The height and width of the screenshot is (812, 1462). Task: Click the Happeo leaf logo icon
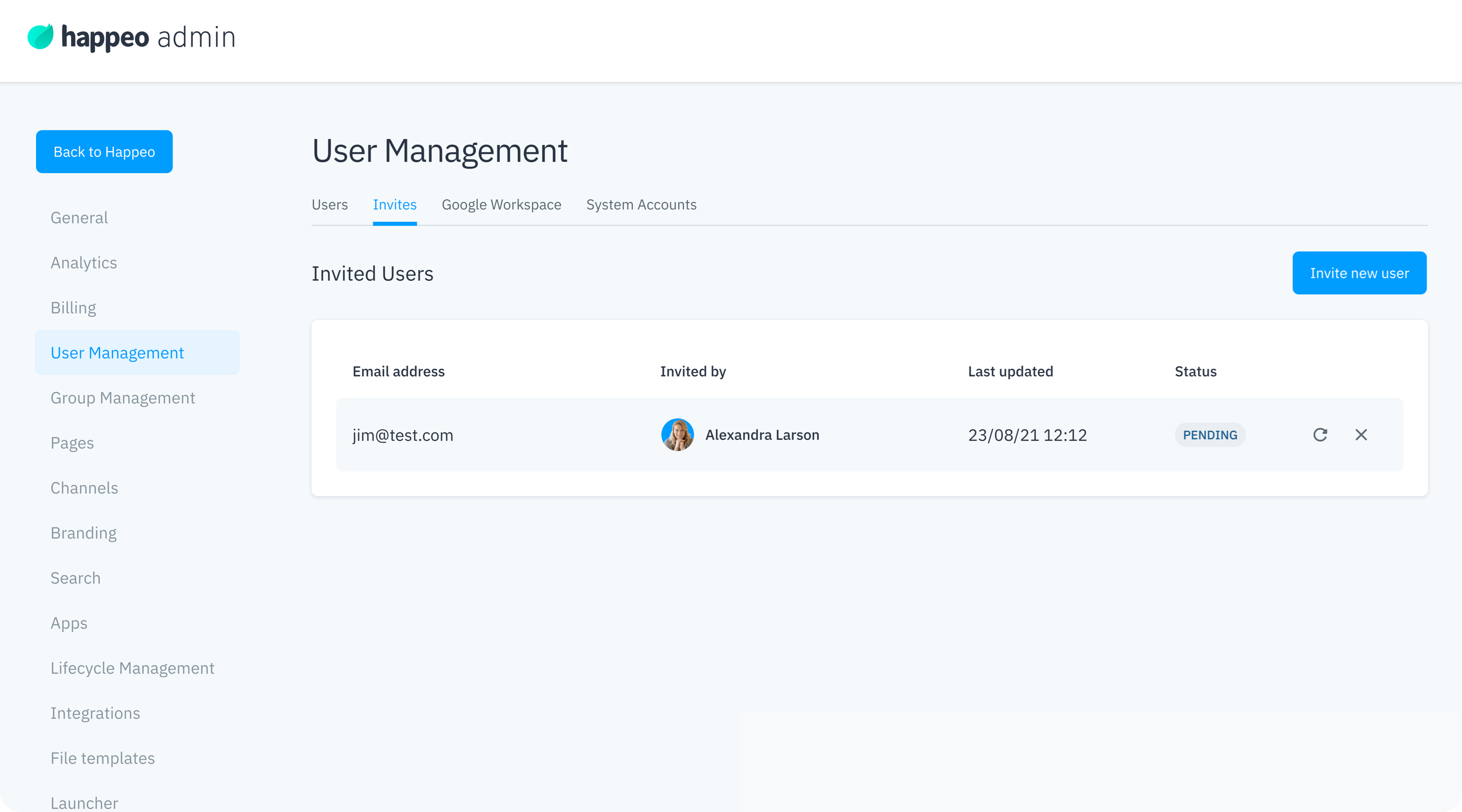click(x=40, y=37)
